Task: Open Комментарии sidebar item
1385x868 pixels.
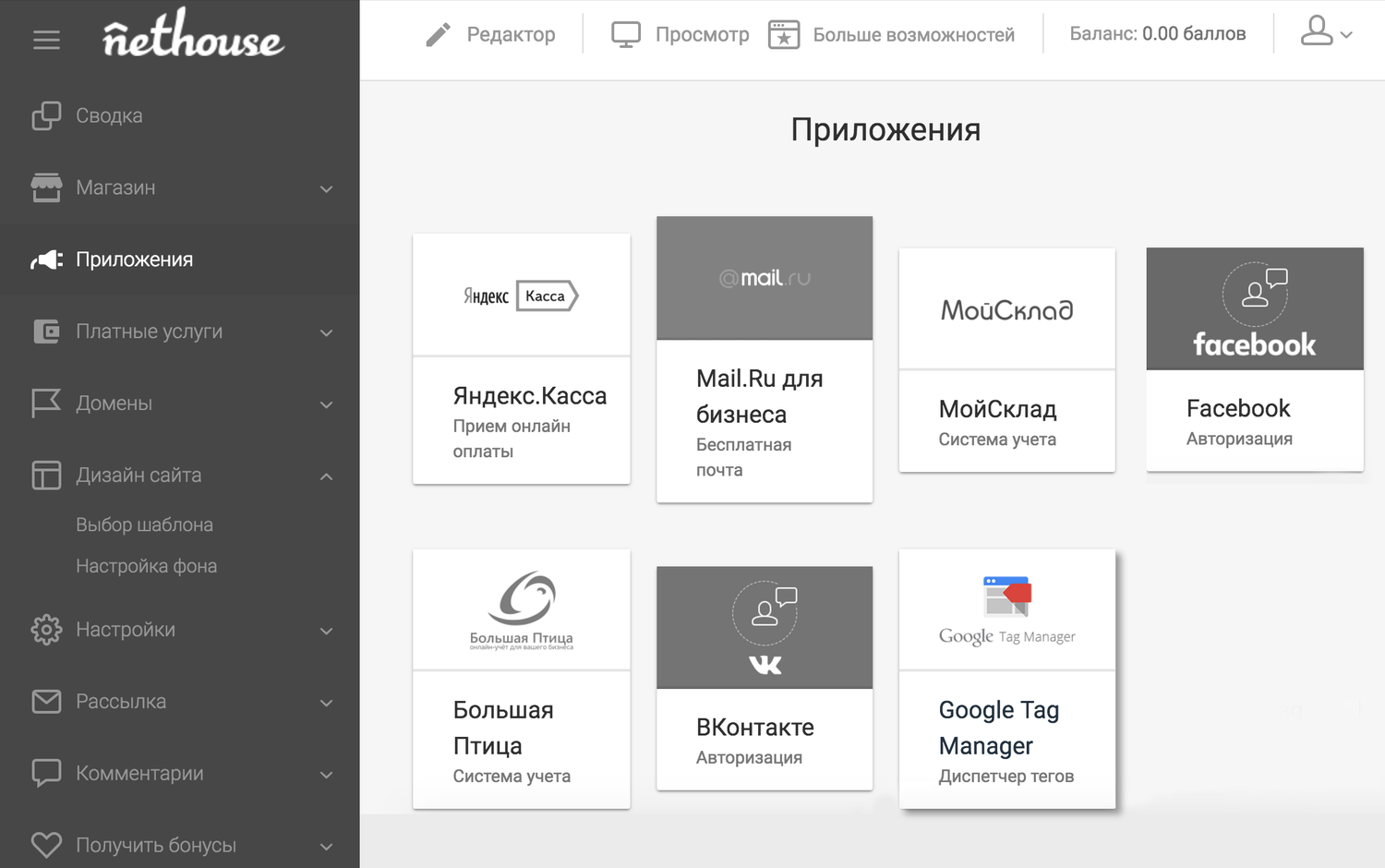Action: [x=139, y=773]
